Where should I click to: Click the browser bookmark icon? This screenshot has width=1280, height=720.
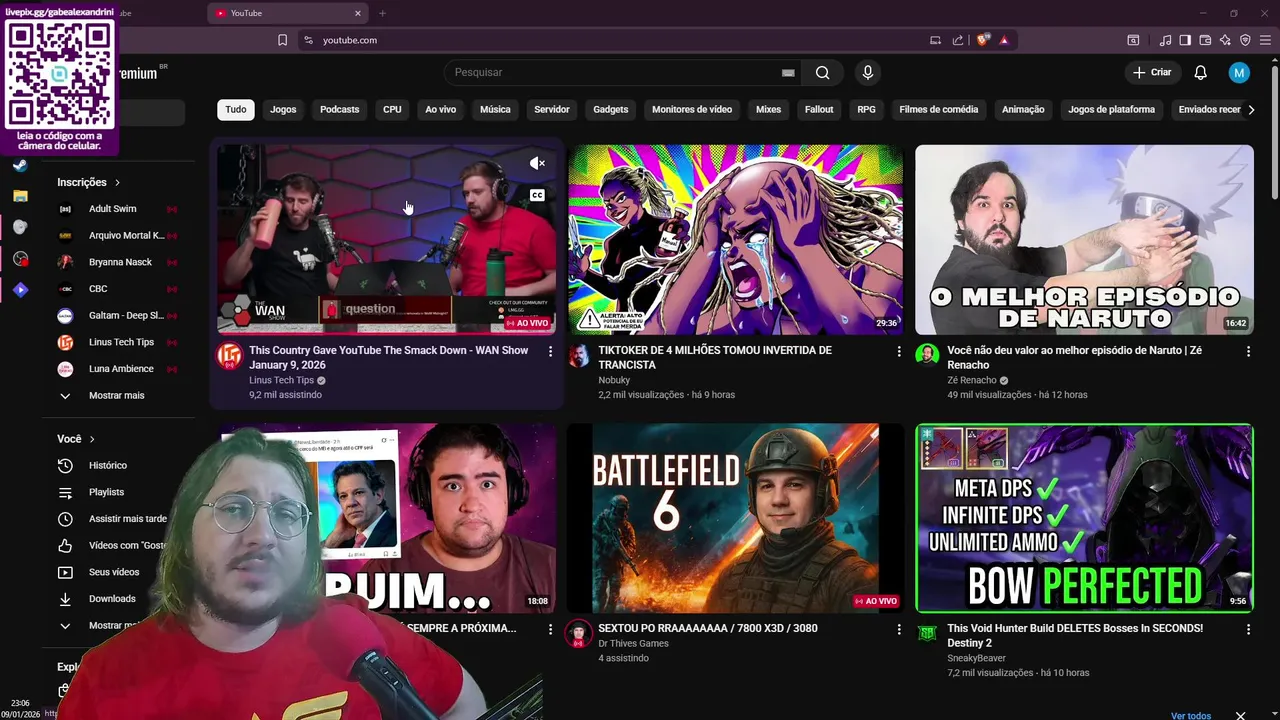[282, 40]
